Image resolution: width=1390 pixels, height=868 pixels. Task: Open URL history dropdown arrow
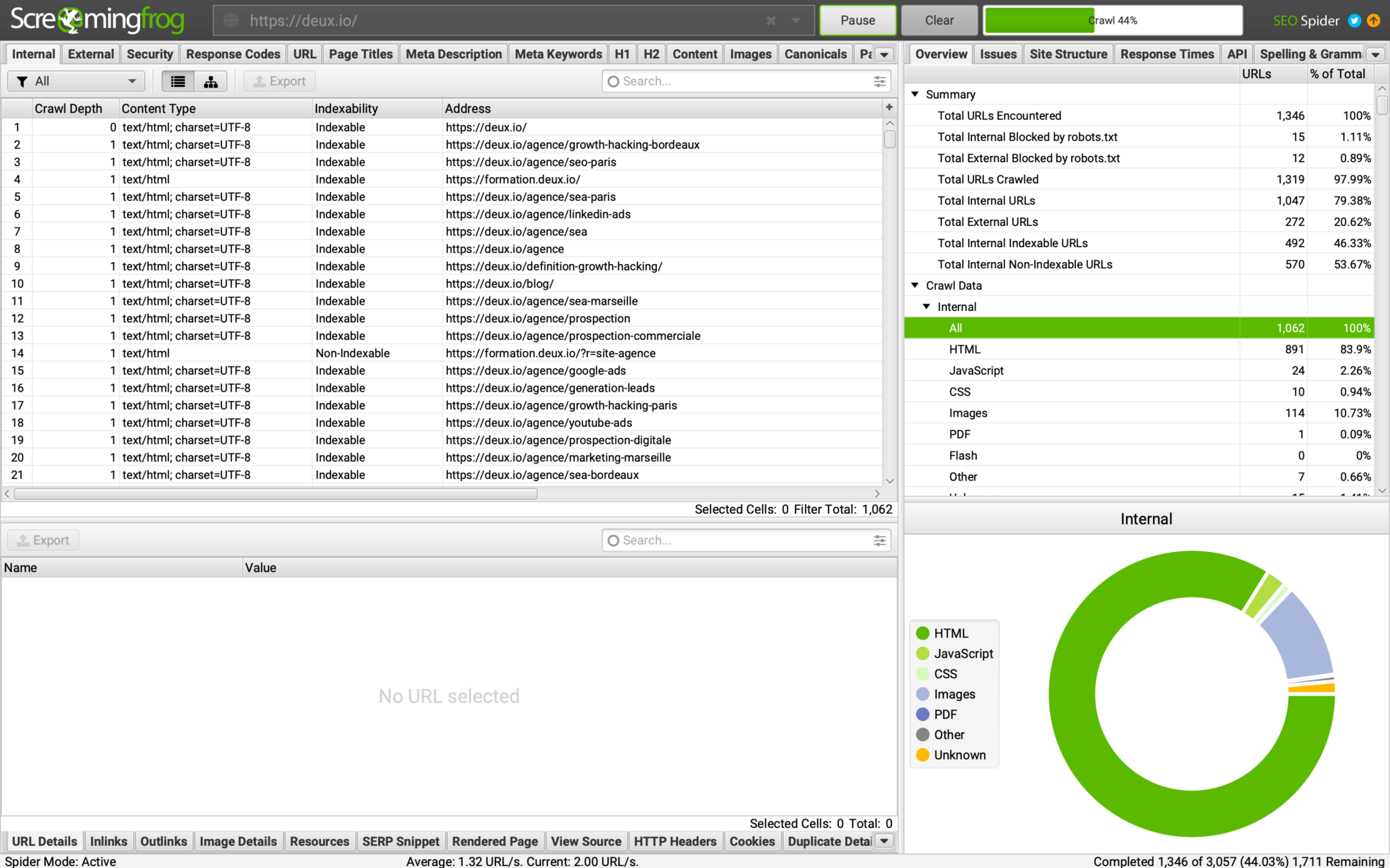tap(795, 20)
